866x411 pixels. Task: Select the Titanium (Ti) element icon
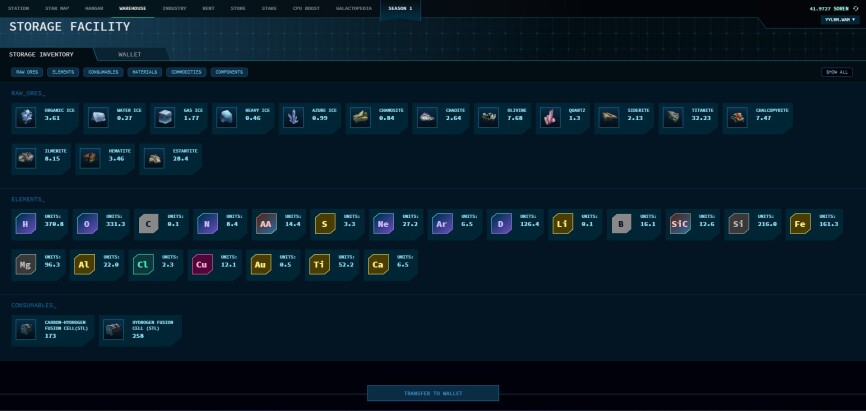319,265
